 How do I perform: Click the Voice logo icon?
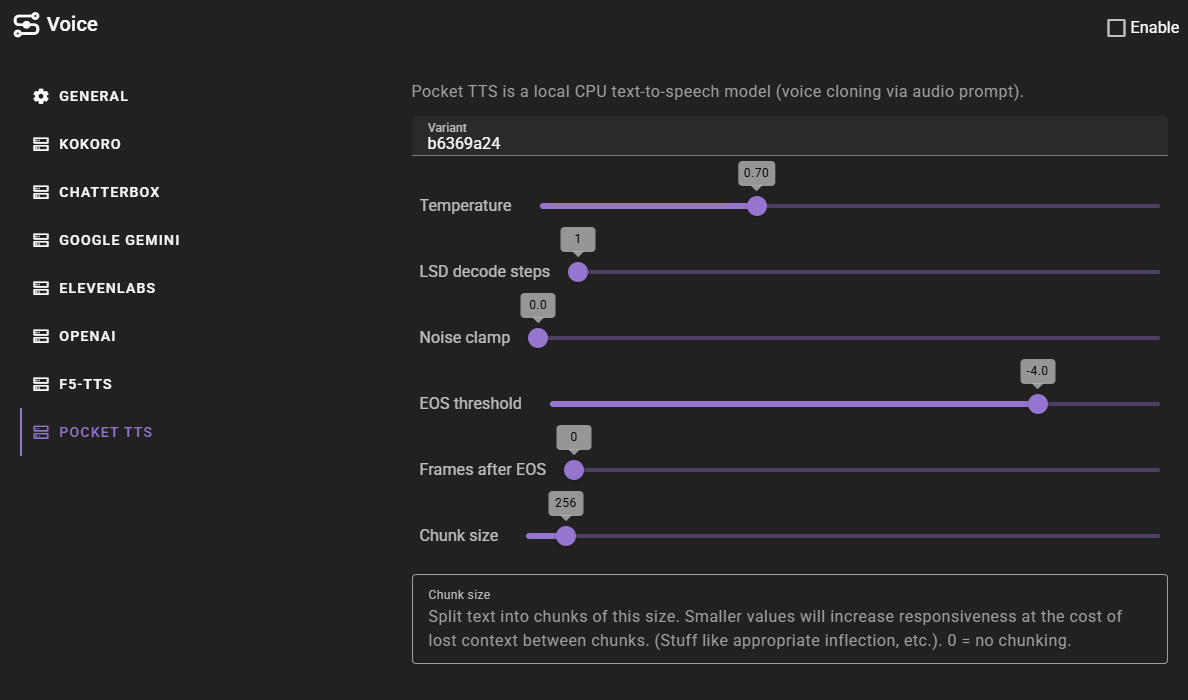[x=26, y=25]
